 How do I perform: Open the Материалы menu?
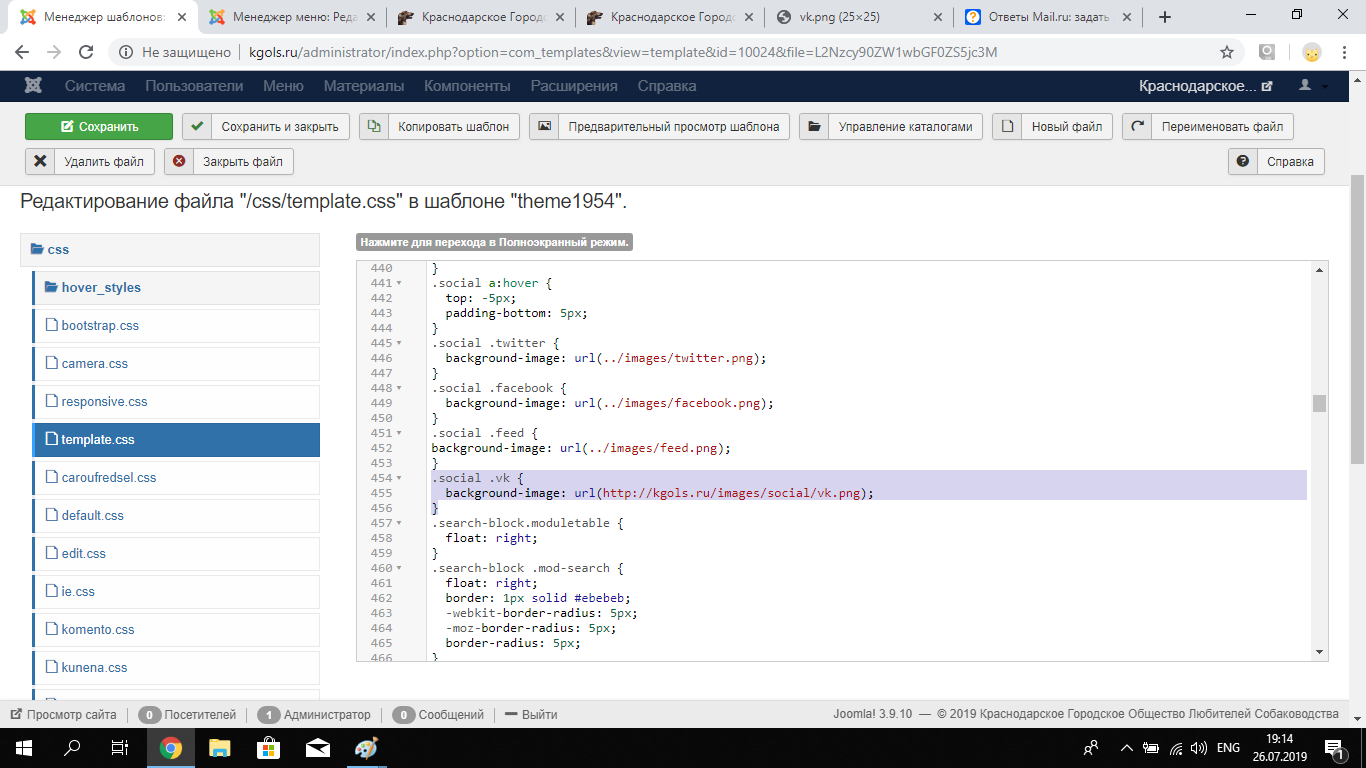click(x=364, y=86)
